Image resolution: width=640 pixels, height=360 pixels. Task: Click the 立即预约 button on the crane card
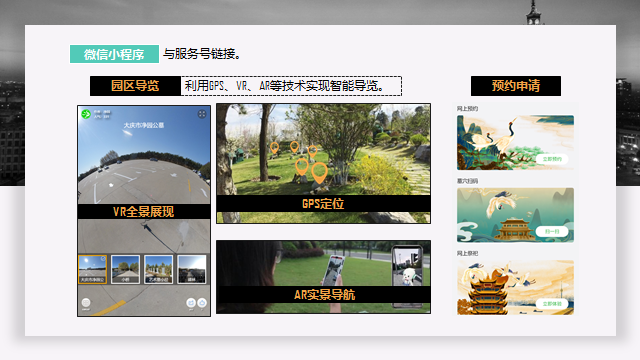552,159
